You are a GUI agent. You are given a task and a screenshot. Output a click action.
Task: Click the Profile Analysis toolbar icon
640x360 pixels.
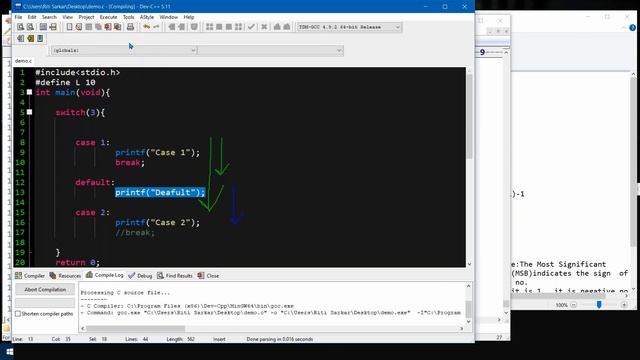277,27
